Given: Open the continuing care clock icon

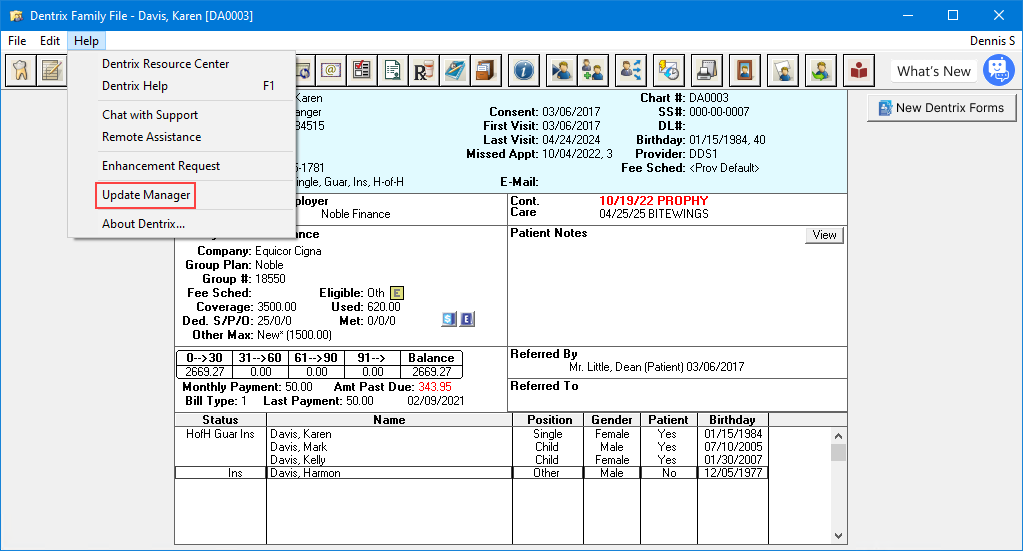Looking at the screenshot, I should click(x=669, y=70).
